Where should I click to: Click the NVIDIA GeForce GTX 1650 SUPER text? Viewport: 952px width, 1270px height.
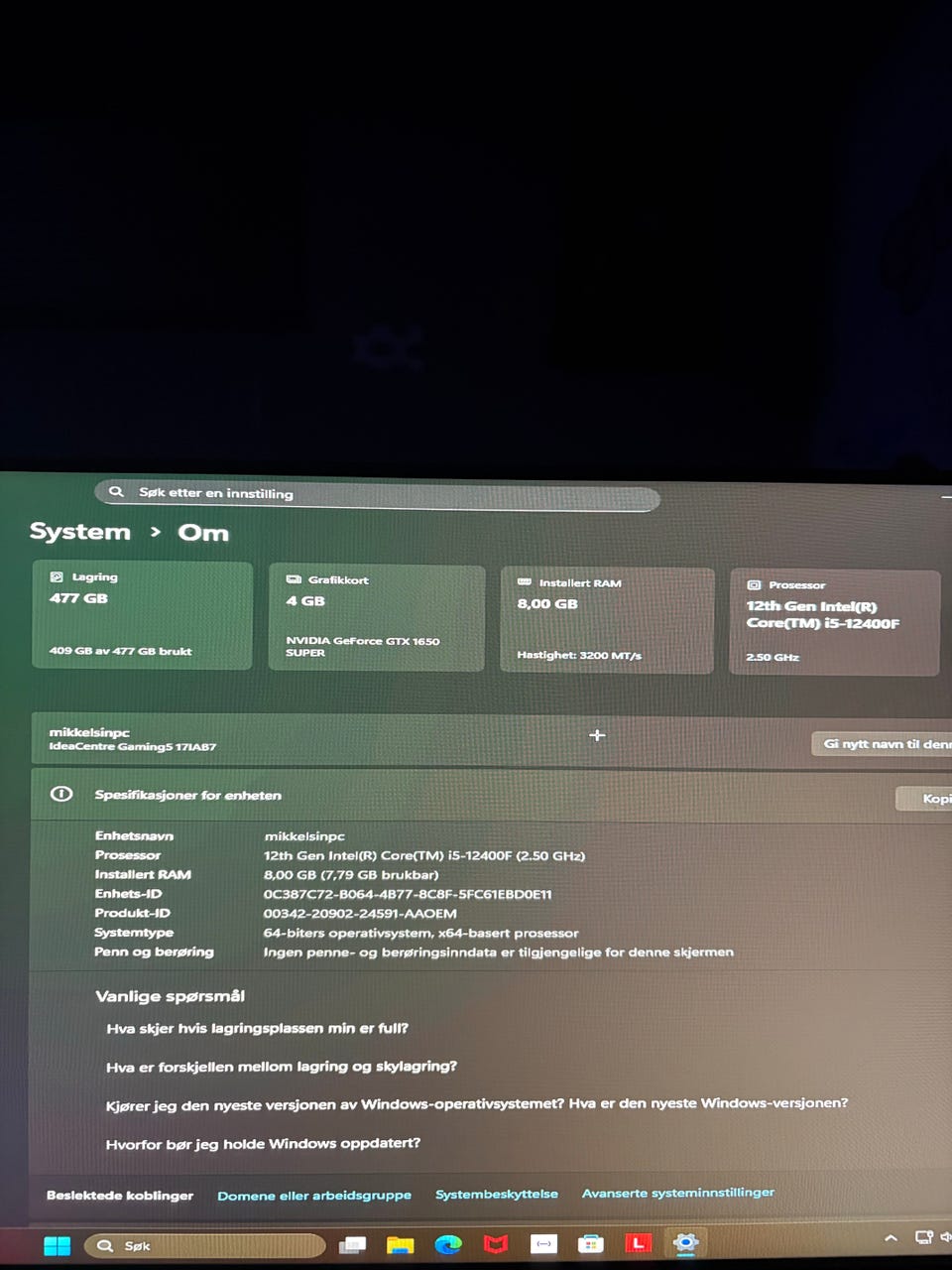click(x=363, y=647)
